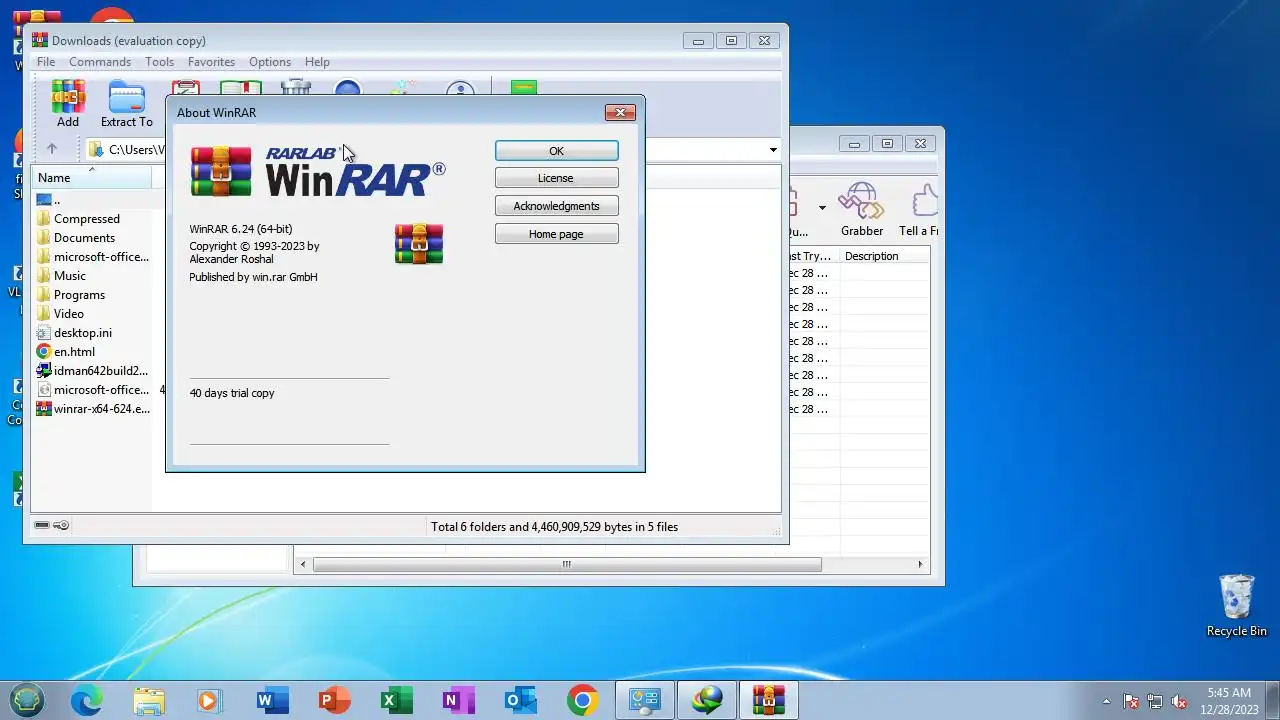Click the Description column header
The width and height of the screenshot is (1280, 720).
[x=885, y=256]
